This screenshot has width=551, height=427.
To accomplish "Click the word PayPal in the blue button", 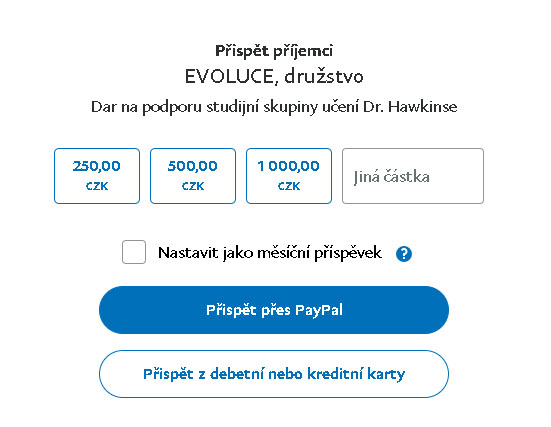I will (319, 310).
